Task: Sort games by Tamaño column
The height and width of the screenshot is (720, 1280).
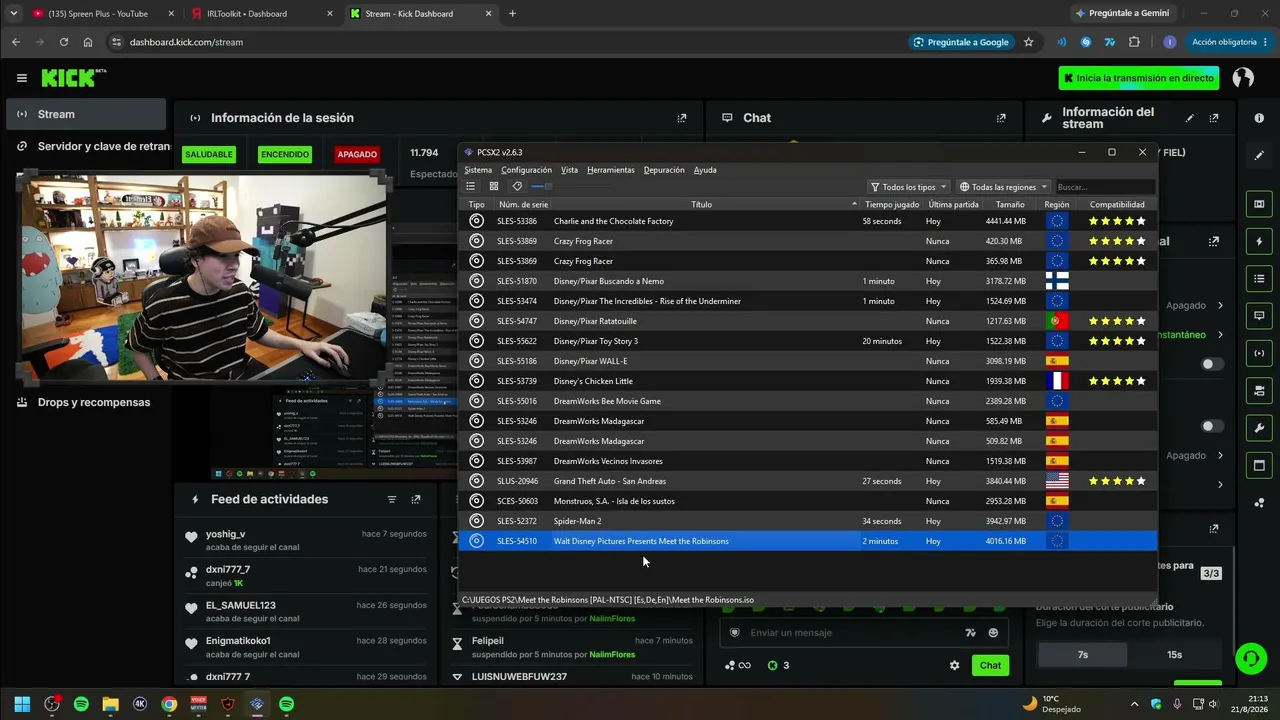Action: point(1010,205)
